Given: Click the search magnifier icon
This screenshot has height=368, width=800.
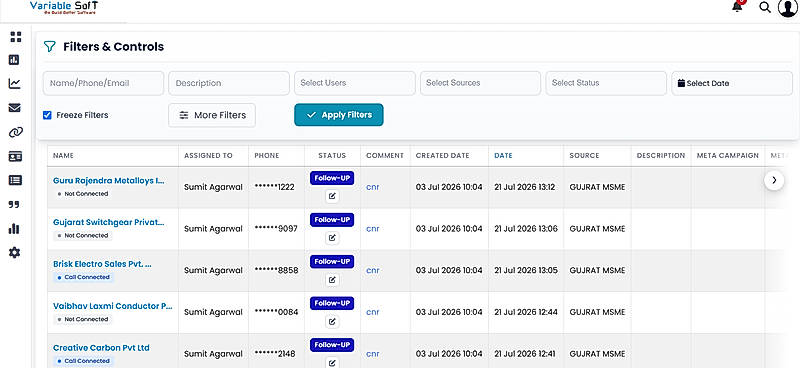Looking at the screenshot, I should [765, 7].
